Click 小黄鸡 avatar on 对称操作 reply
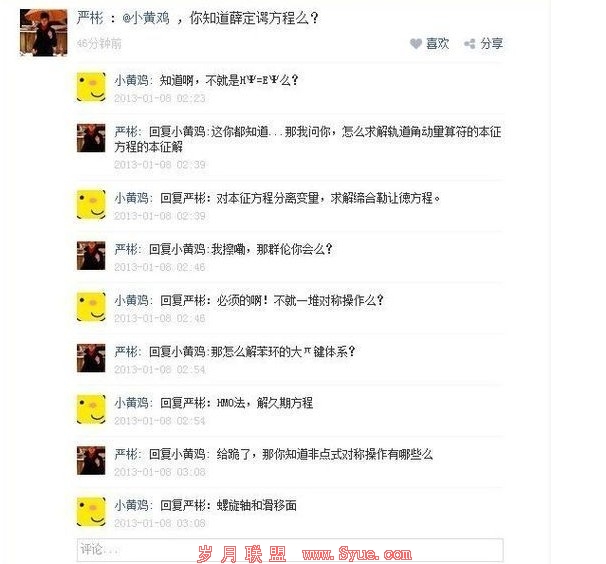Screen dimensions: 606x564 click(x=91, y=307)
